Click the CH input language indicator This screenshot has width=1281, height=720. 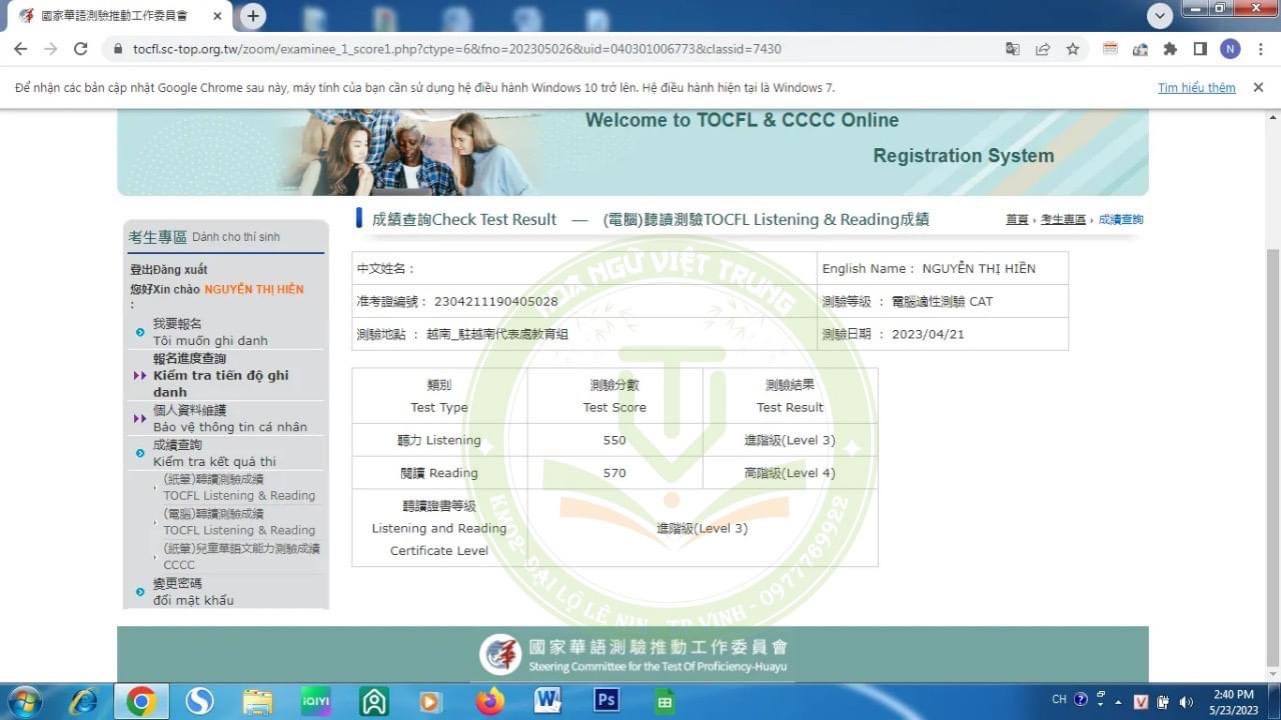(1059, 700)
